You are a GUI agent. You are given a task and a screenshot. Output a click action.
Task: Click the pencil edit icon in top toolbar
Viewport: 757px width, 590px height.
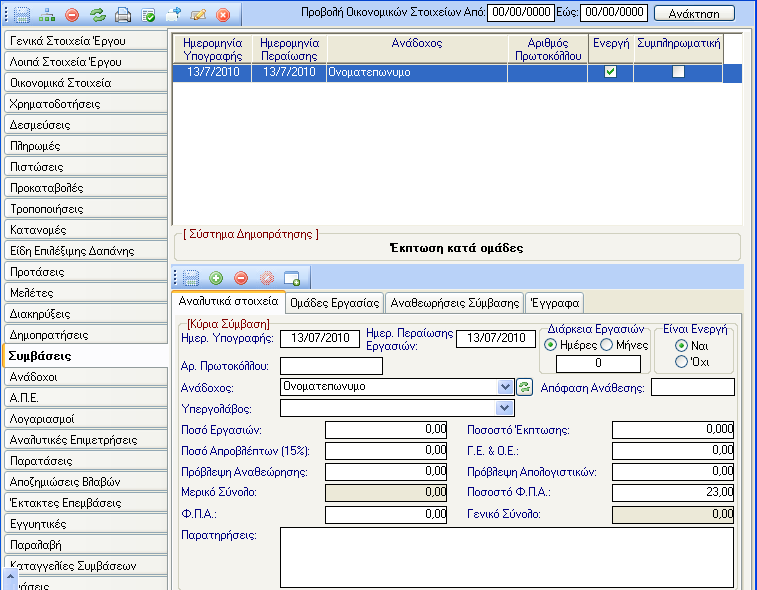click(x=198, y=15)
